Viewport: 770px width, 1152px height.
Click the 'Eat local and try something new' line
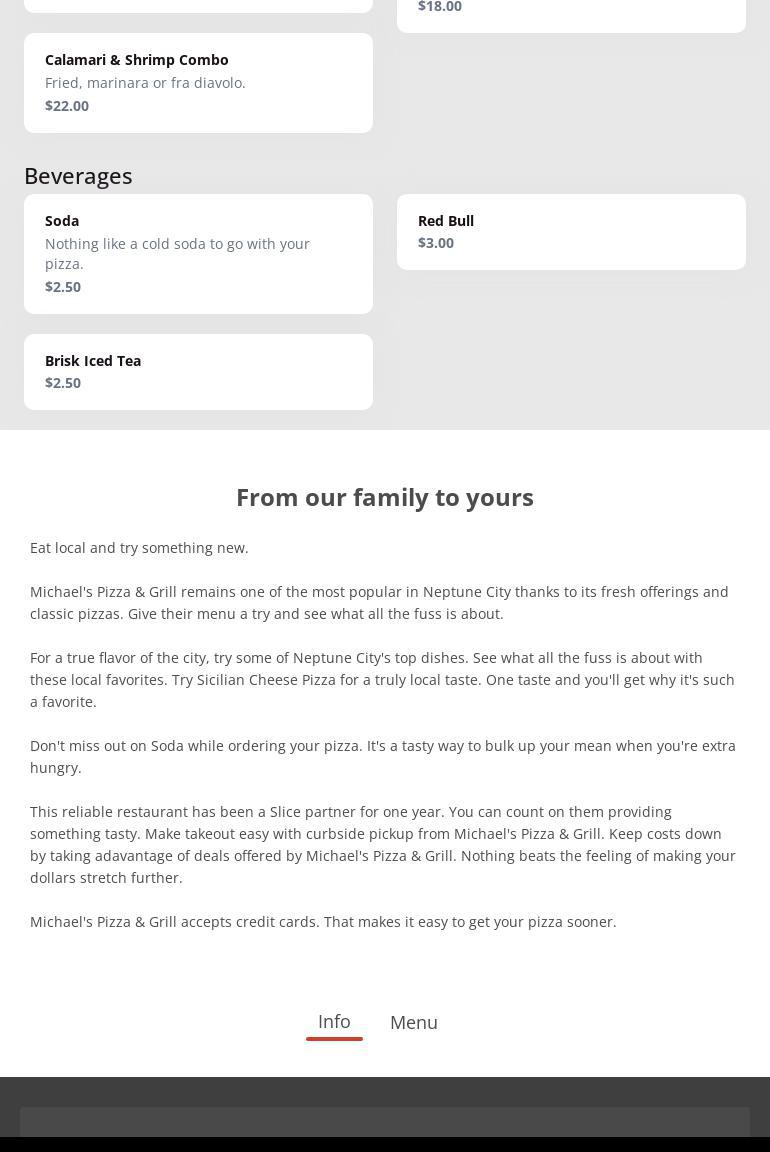click(139, 548)
